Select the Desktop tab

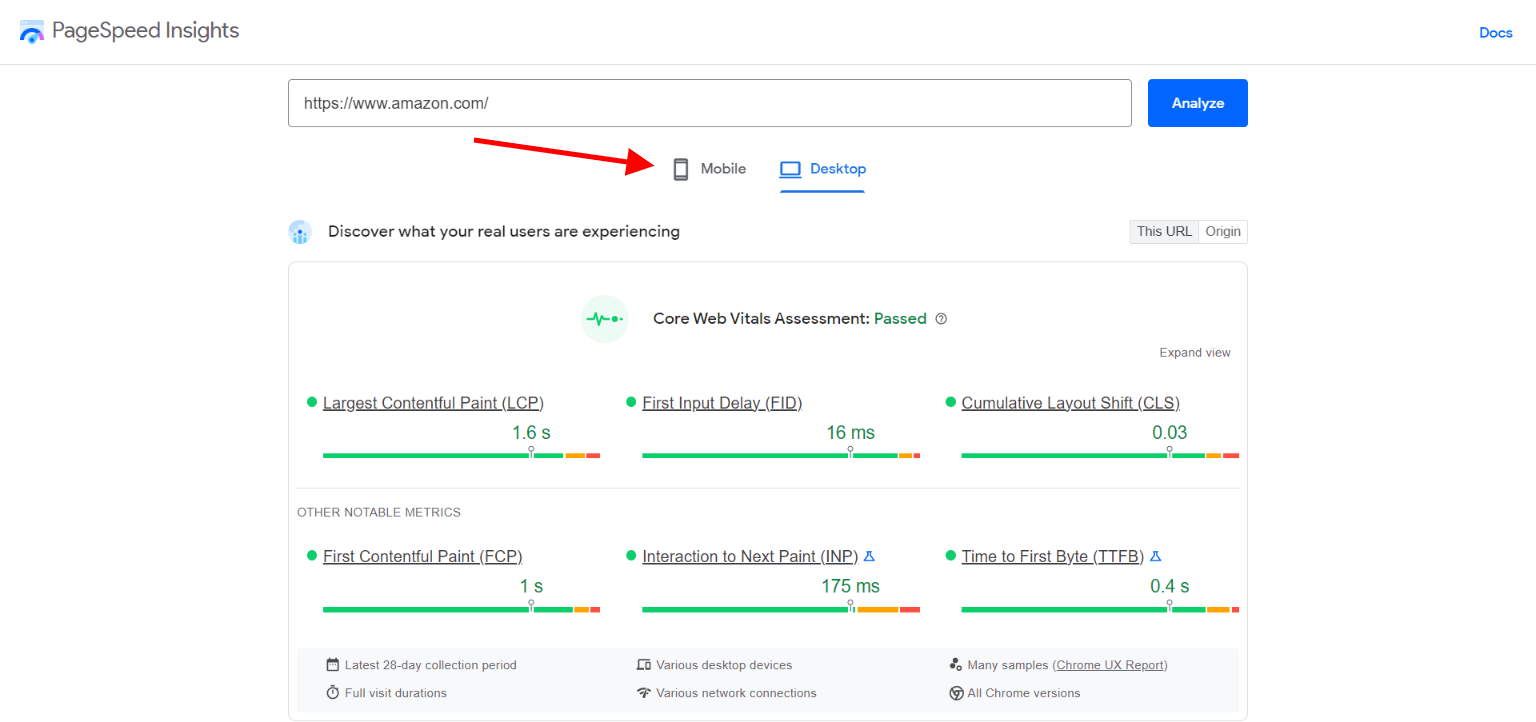point(822,169)
